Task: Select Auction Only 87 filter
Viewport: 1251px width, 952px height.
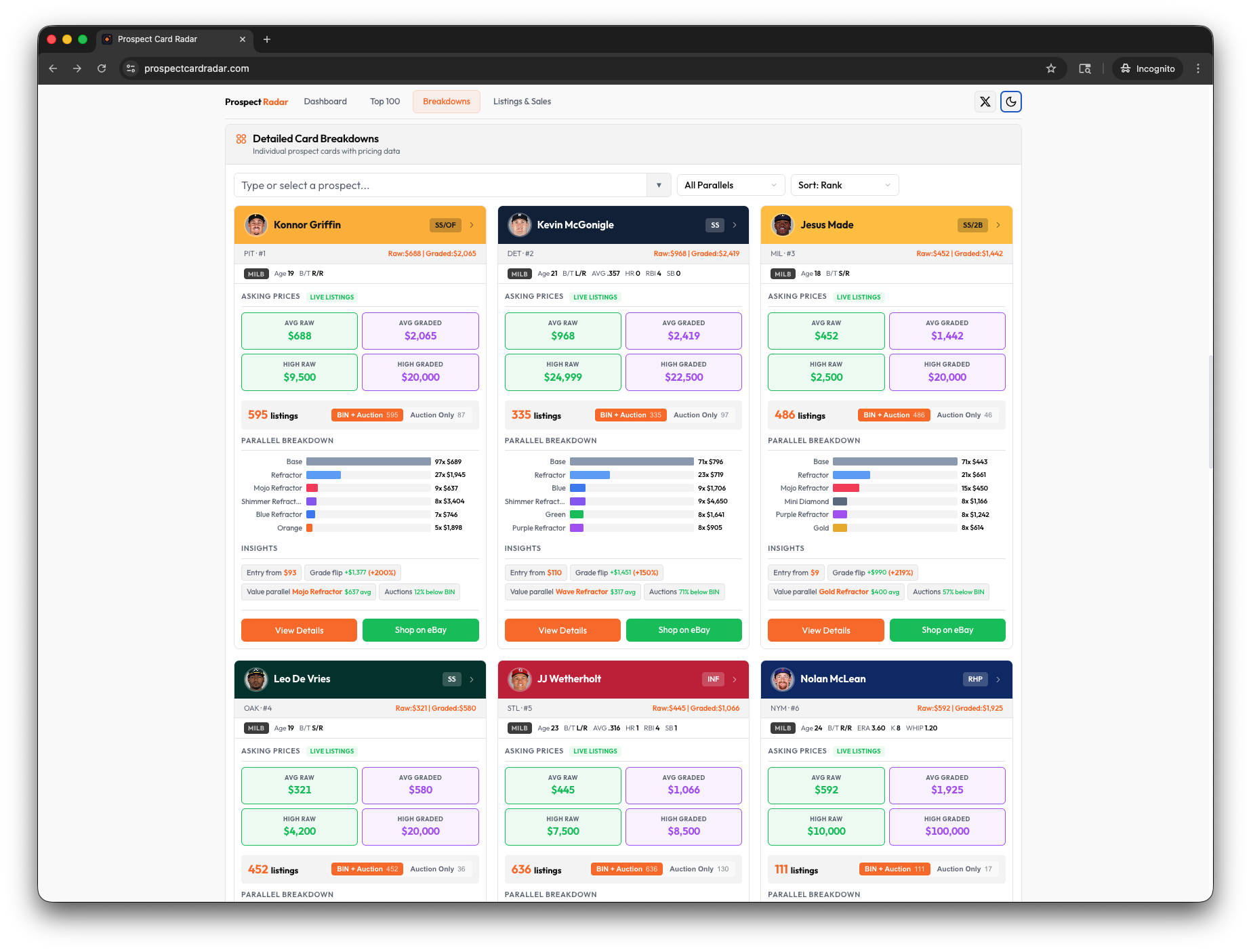Action: 438,415
